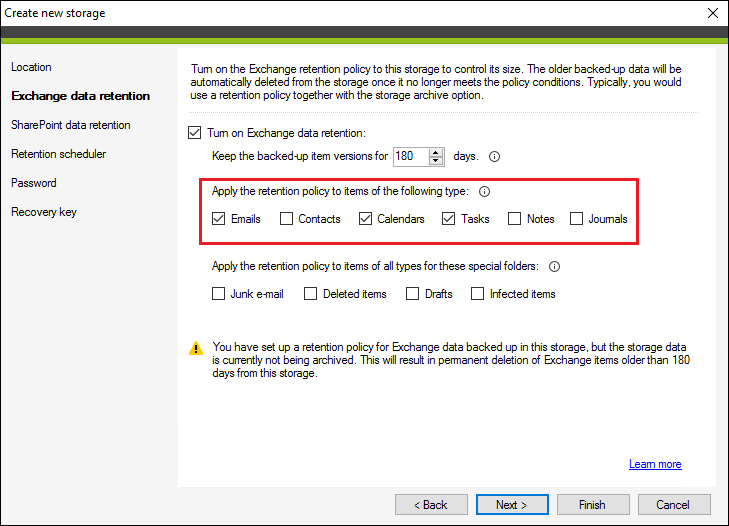Uncheck the Tasks checkbox
Screen dimensions: 729x526
click(x=449, y=219)
